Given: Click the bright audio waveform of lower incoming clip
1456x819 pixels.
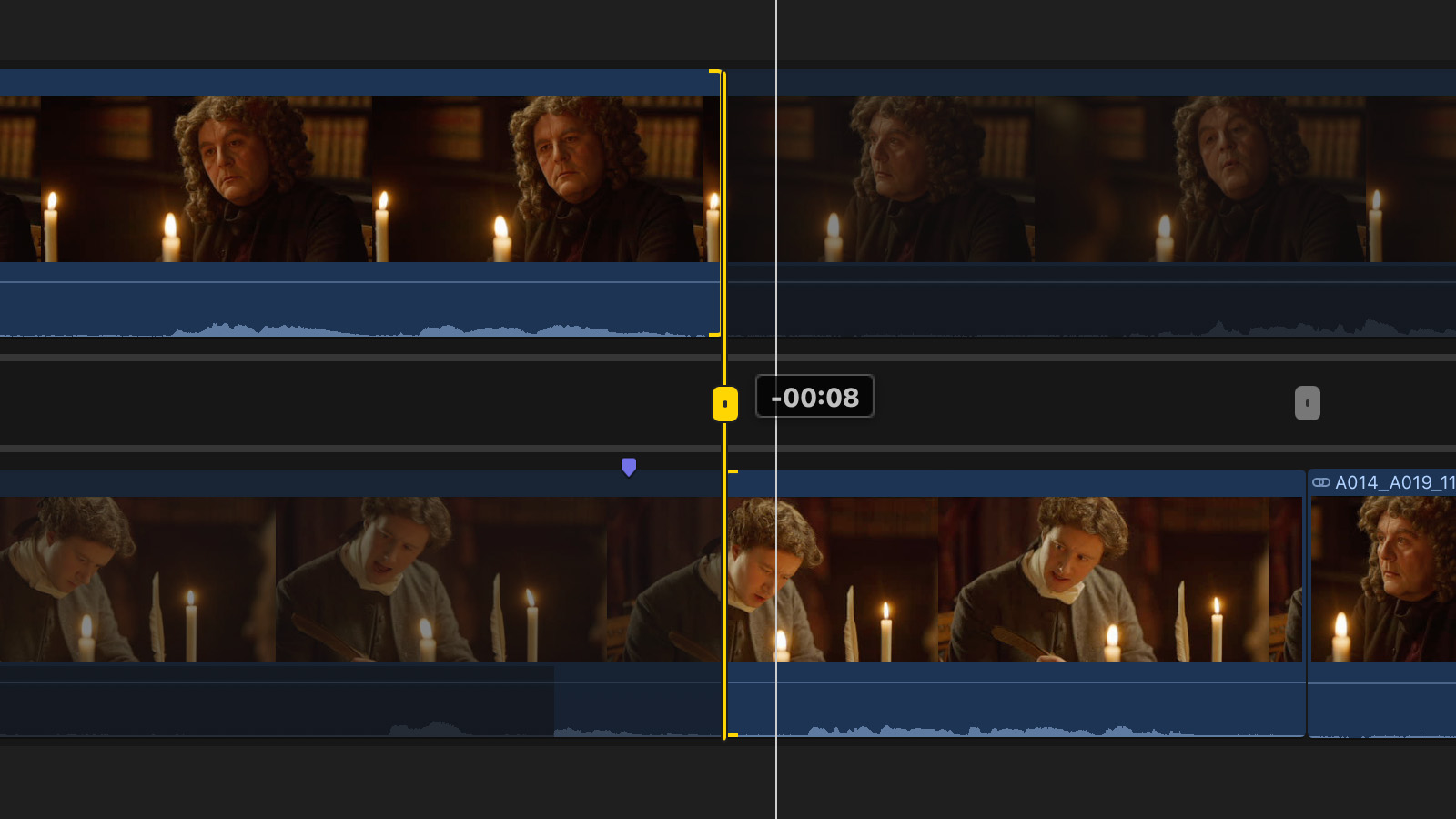Looking at the screenshot, I should point(1016,700).
